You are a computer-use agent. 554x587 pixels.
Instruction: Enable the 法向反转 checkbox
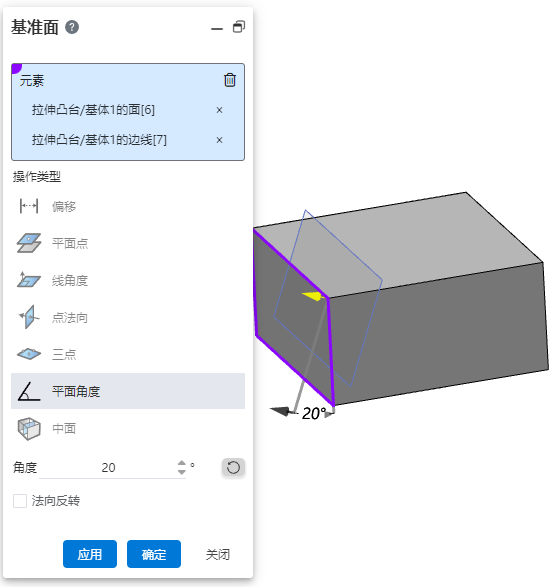(x=20, y=501)
